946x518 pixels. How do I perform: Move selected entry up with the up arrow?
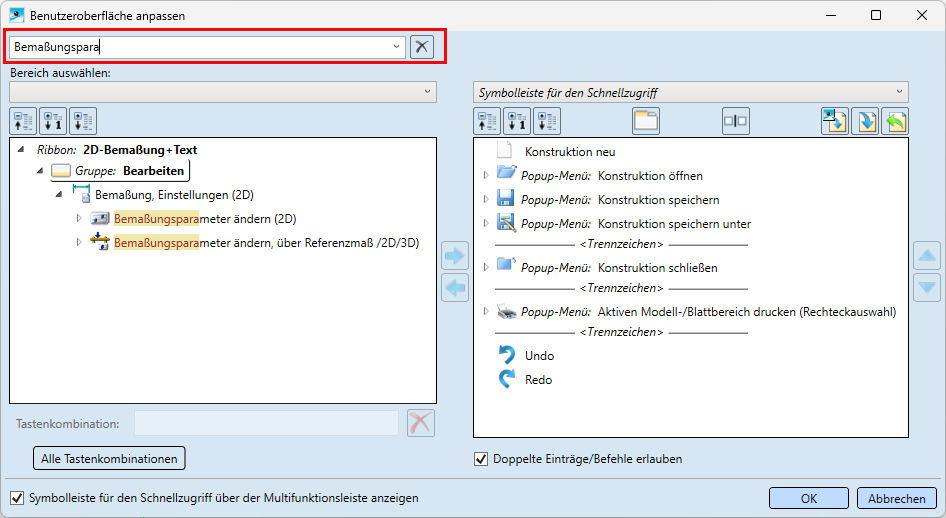[927, 256]
